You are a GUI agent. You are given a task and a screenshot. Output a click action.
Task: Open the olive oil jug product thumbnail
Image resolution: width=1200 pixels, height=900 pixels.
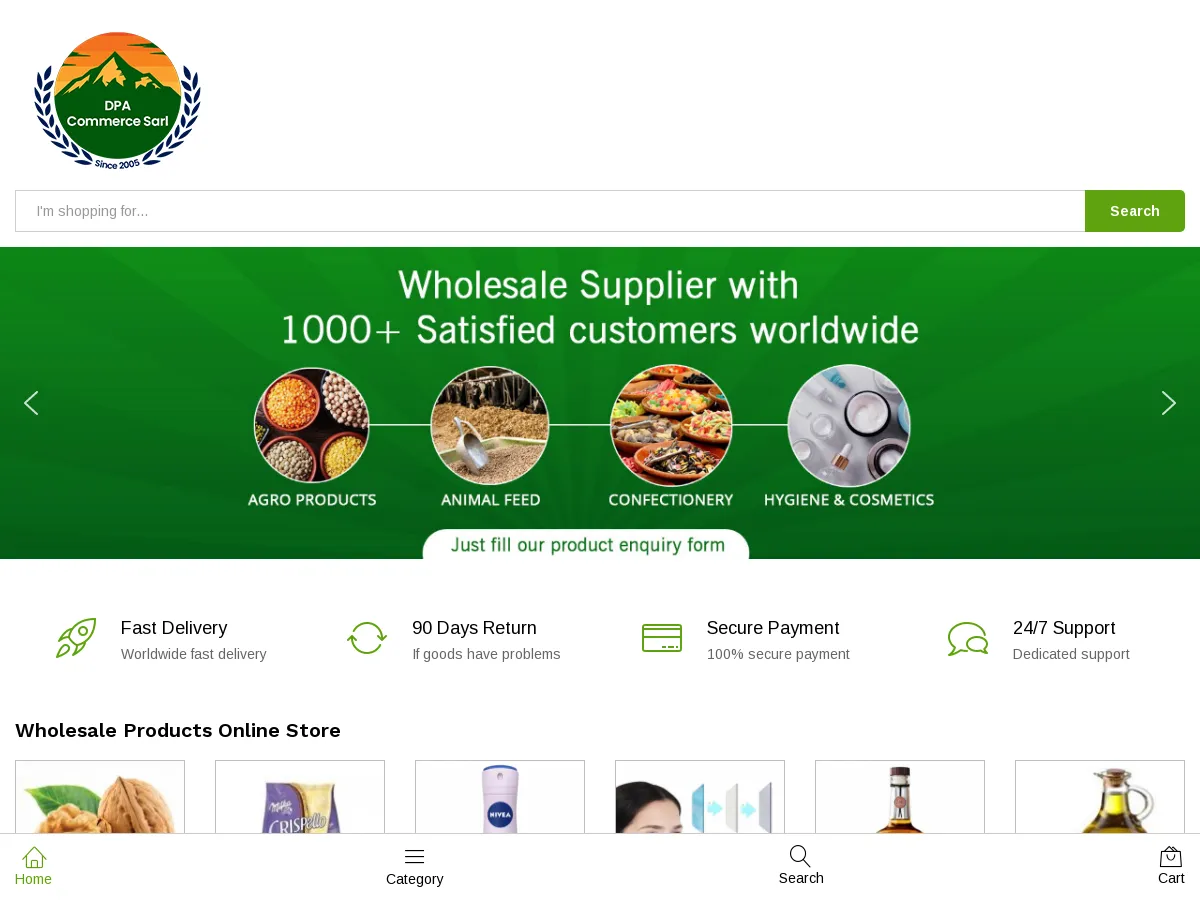1100,797
